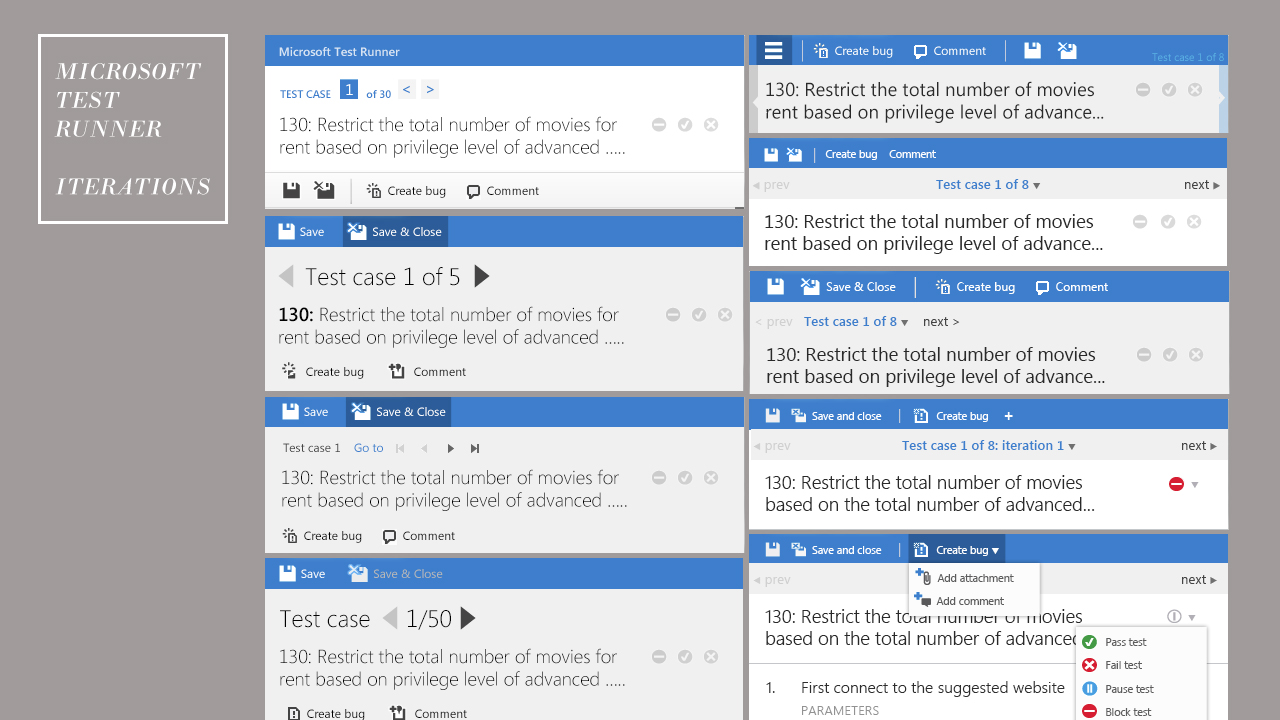
Task: Click Comment under the 'Test case 1 of 5' panel
Action: [x=427, y=372]
